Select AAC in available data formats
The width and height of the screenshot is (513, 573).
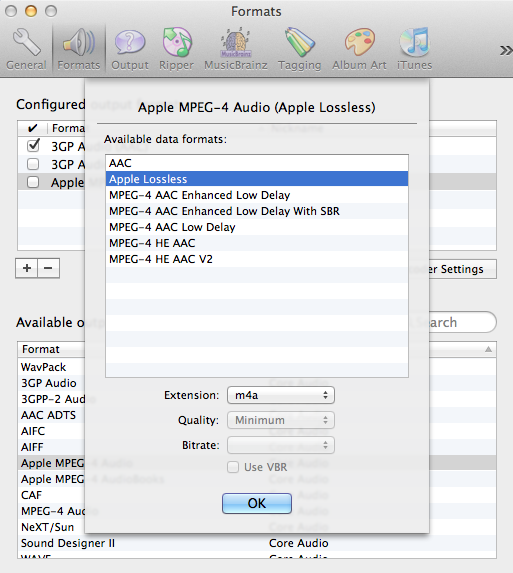[257, 163]
